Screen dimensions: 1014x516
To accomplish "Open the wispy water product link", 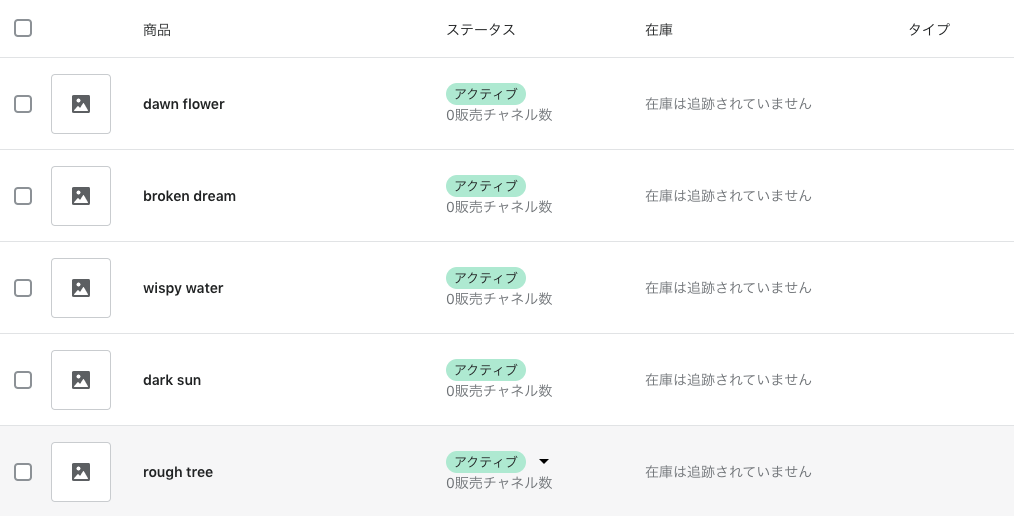I will pos(183,288).
